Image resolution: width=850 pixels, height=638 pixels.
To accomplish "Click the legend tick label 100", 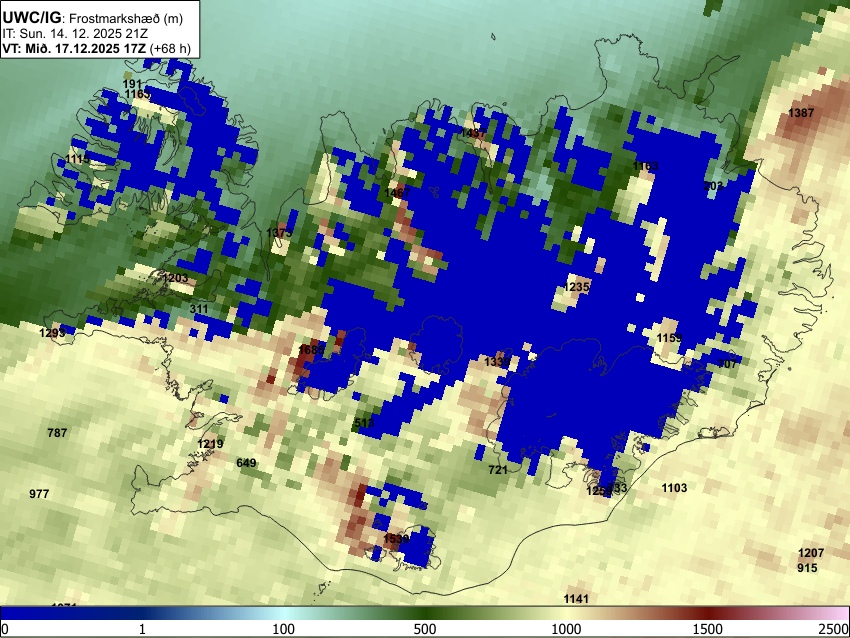I will [284, 629].
